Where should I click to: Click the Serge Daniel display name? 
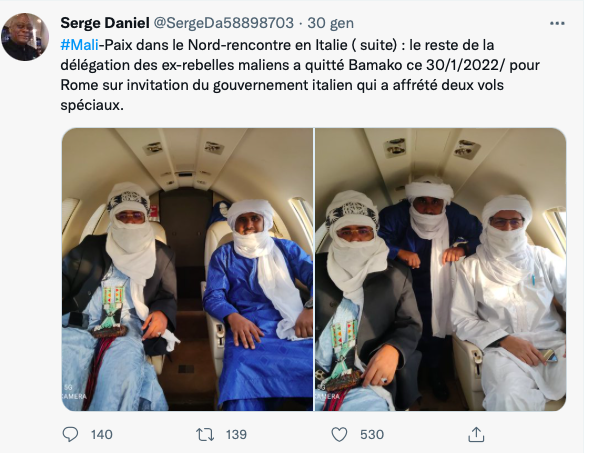(x=105, y=23)
